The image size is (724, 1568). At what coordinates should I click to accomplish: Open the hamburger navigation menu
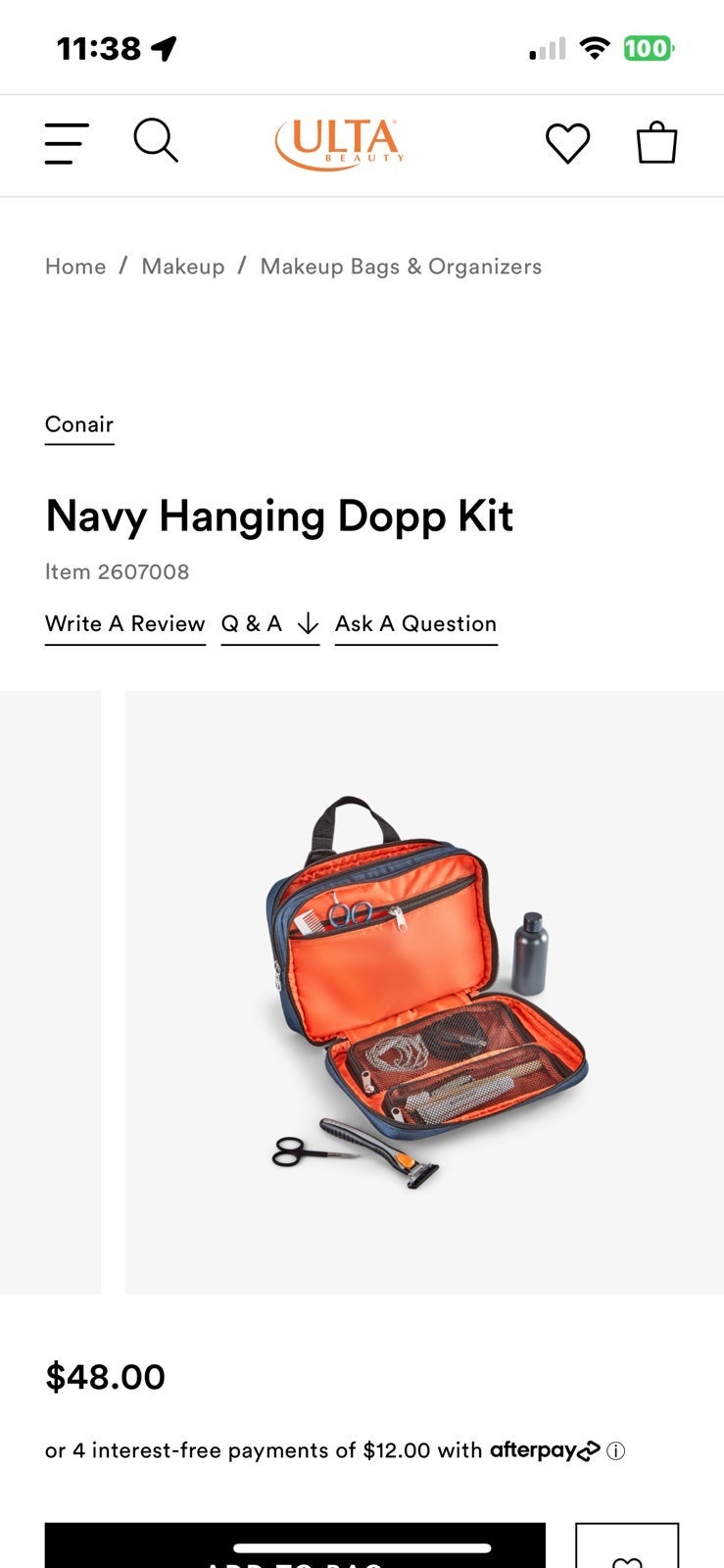coord(67,143)
